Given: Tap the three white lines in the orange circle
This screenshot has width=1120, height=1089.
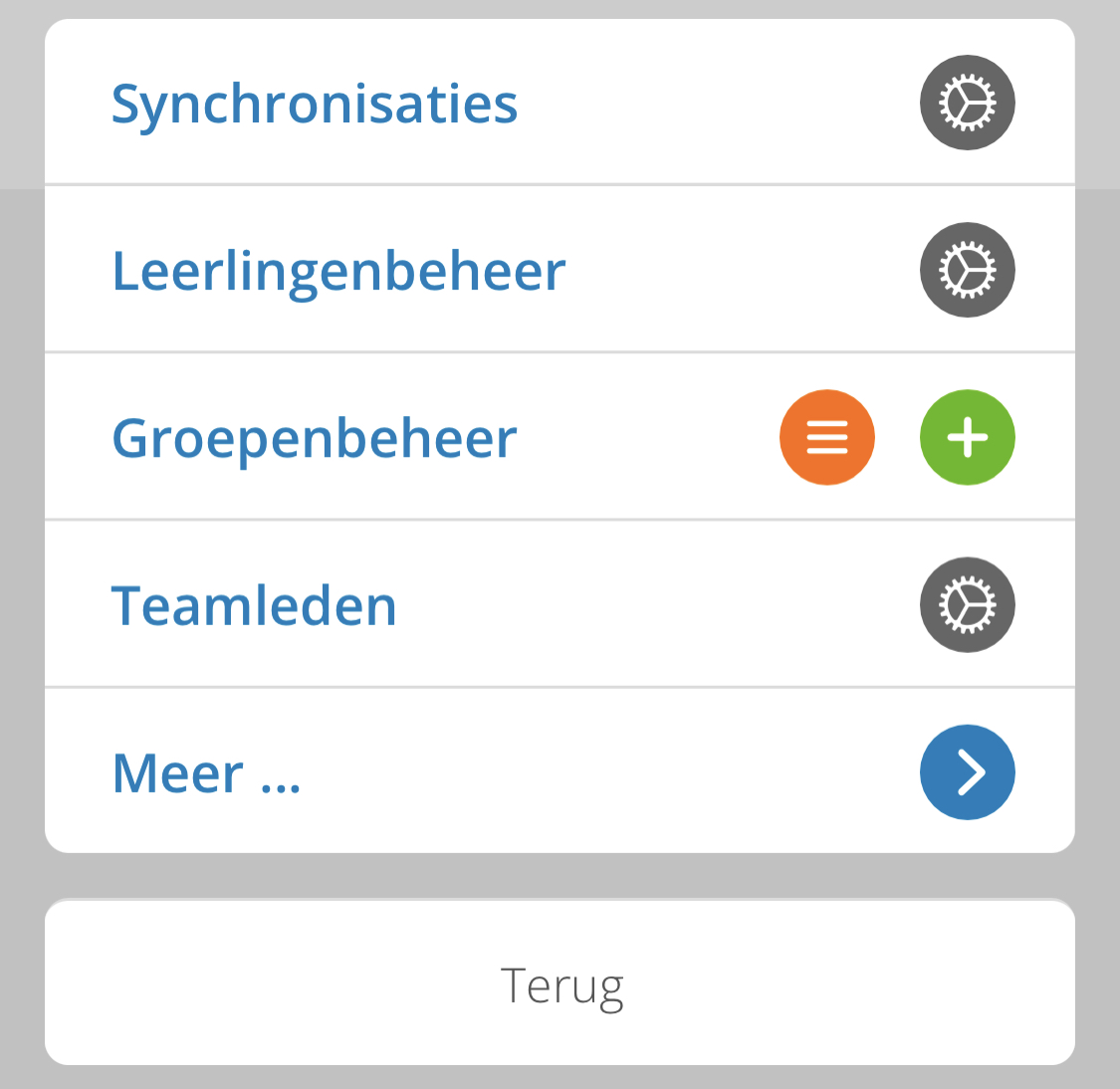Looking at the screenshot, I should (827, 437).
